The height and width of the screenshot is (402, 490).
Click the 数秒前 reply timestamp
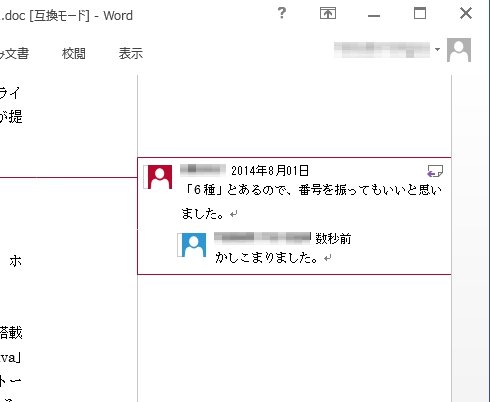pyautogui.click(x=333, y=238)
